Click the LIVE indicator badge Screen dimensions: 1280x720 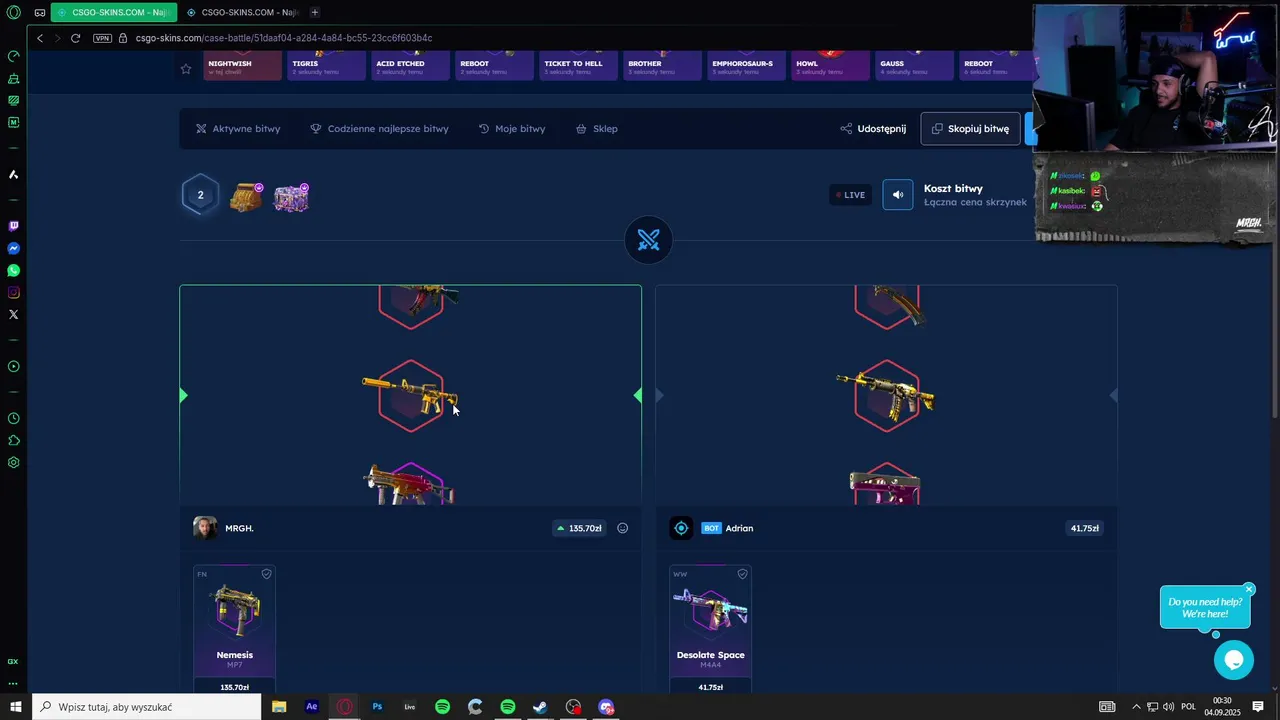pyautogui.click(x=851, y=195)
